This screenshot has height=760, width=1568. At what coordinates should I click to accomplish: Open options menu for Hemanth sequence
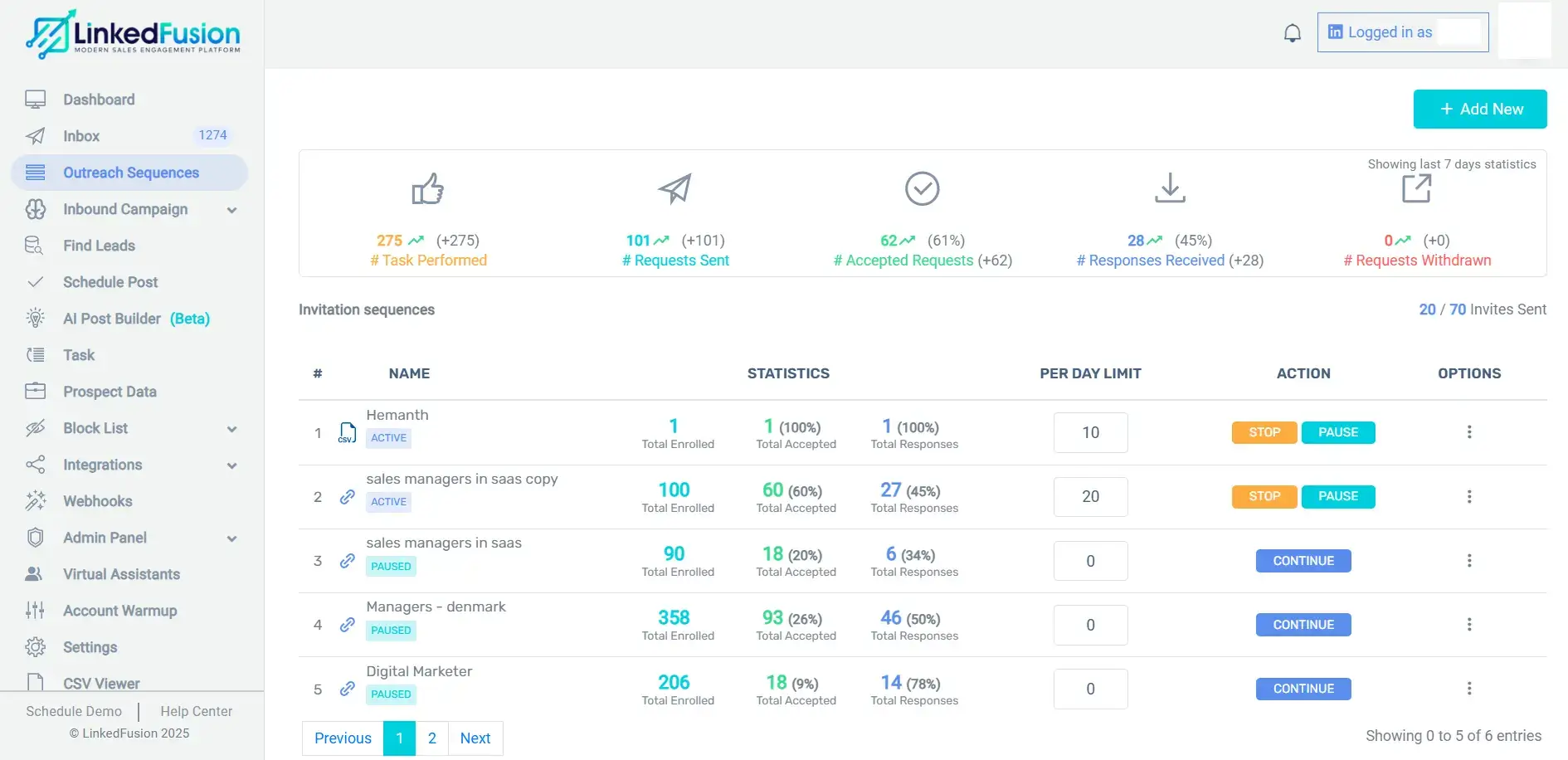point(1469,432)
